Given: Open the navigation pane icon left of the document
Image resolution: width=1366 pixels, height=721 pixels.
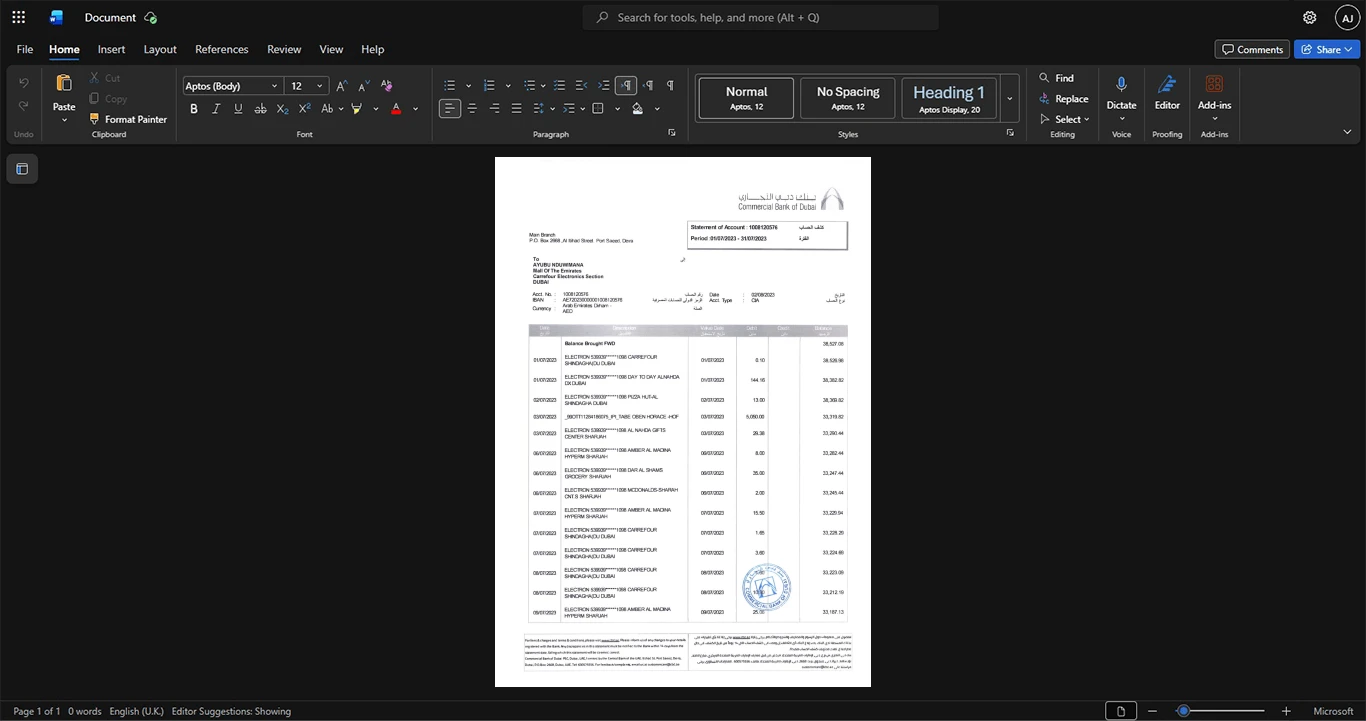Looking at the screenshot, I should point(22,169).
